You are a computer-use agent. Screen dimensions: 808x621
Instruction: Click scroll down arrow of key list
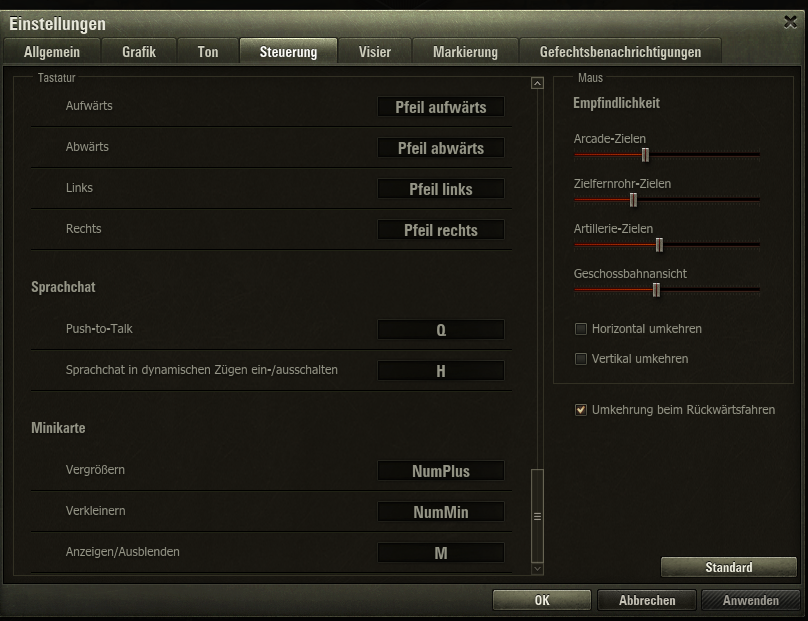(x=537, y=568)
